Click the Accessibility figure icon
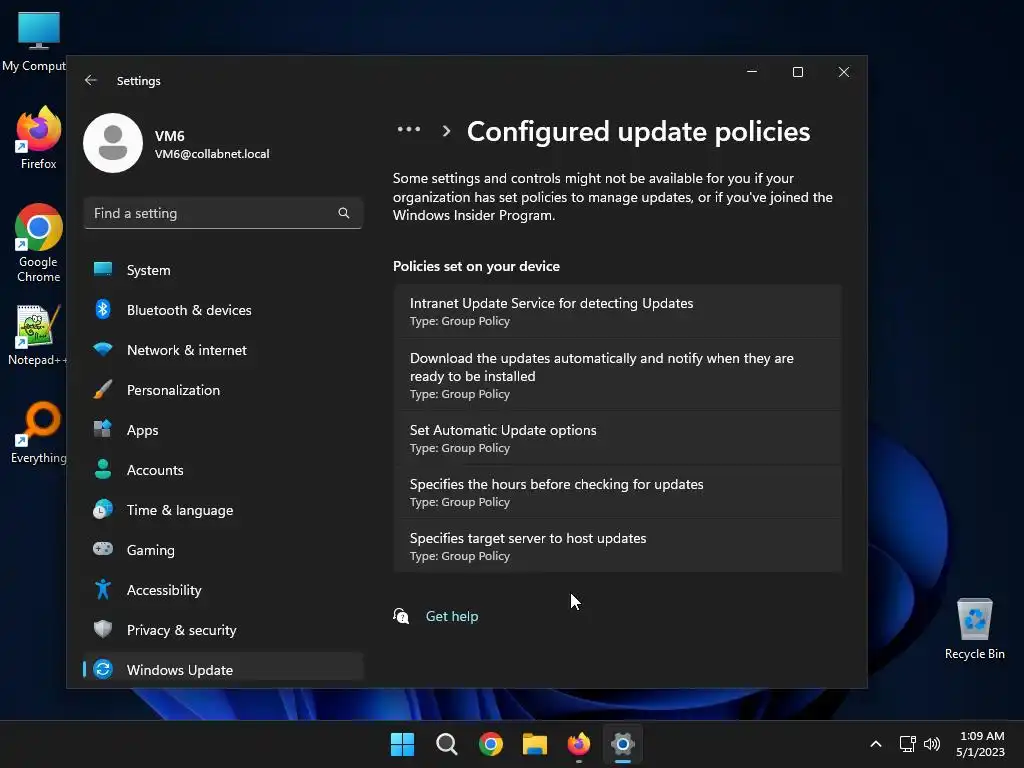 [103, 589]
